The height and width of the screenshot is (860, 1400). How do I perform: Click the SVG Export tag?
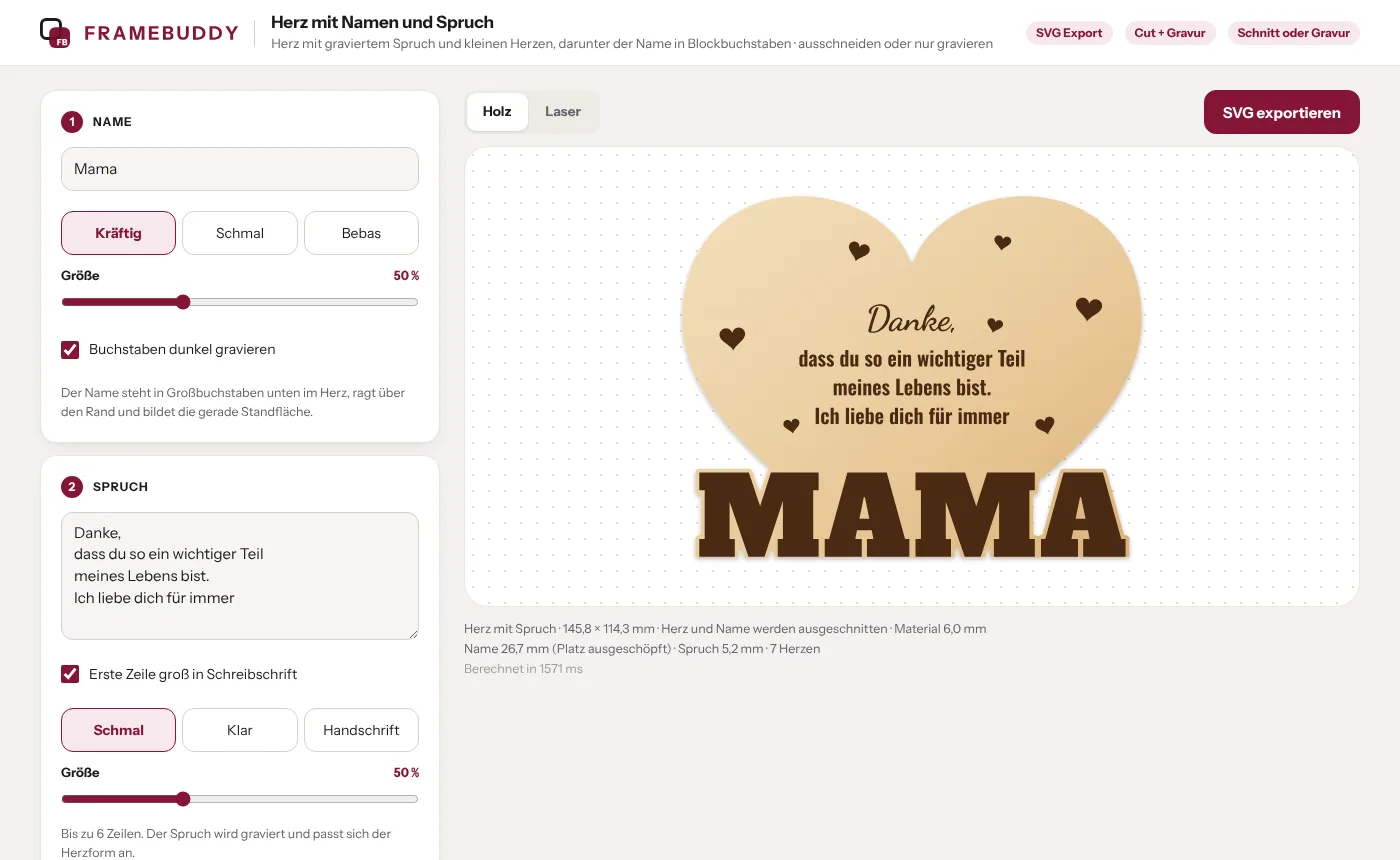coord(1069,33)
